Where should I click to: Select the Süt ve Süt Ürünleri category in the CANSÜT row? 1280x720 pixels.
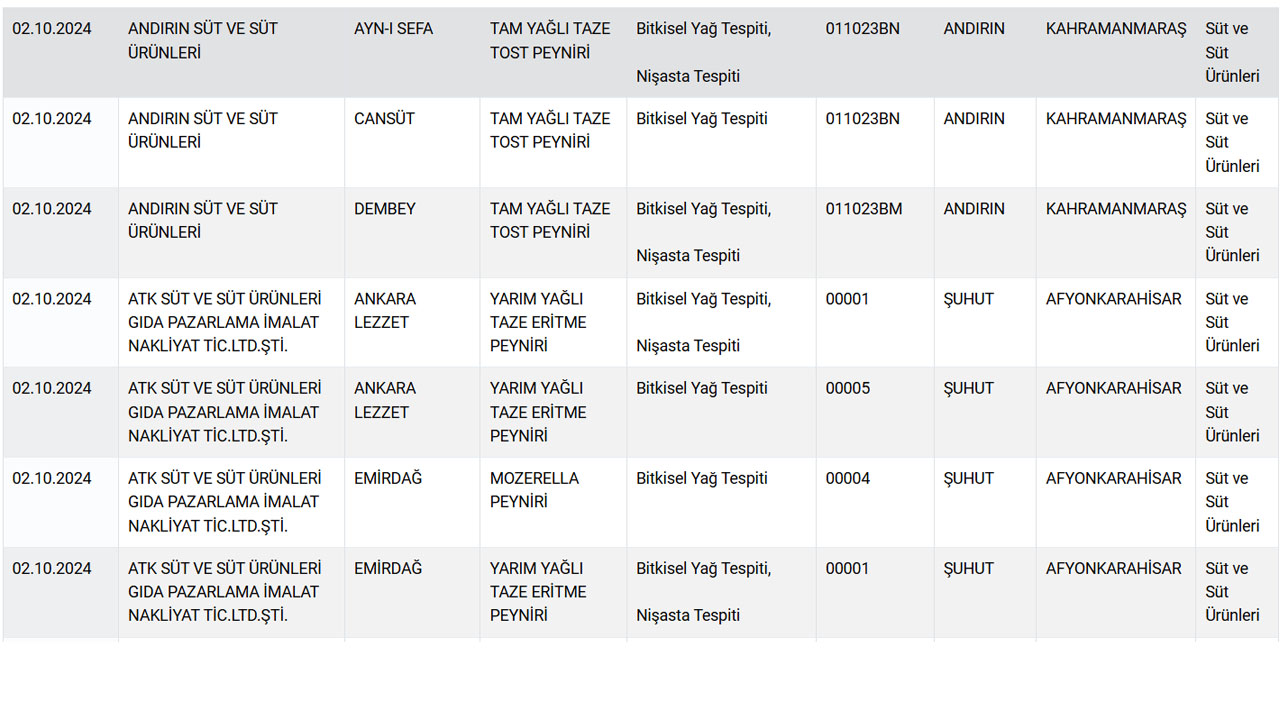point(1231,142)
